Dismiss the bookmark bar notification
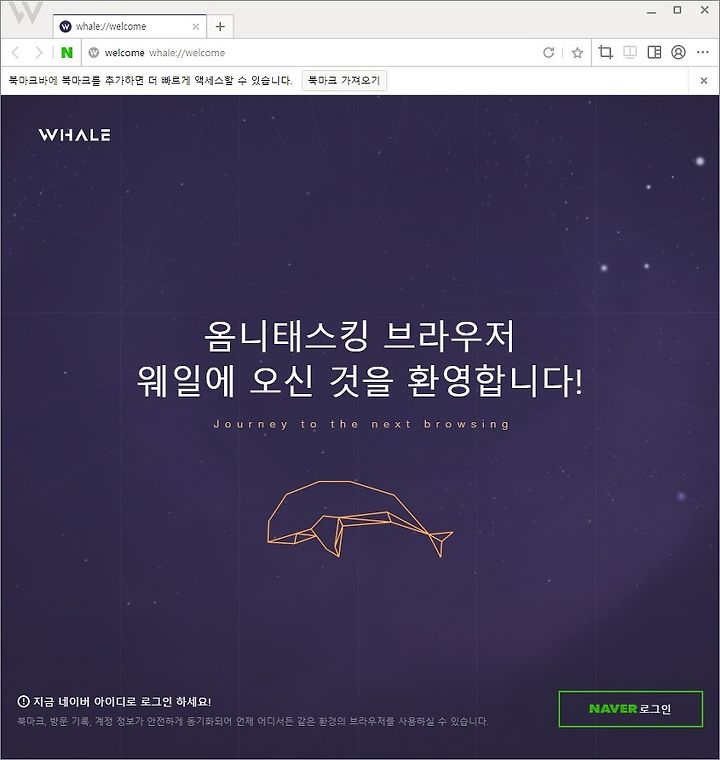This screenshot has height=760, width=720. point(704,80)
